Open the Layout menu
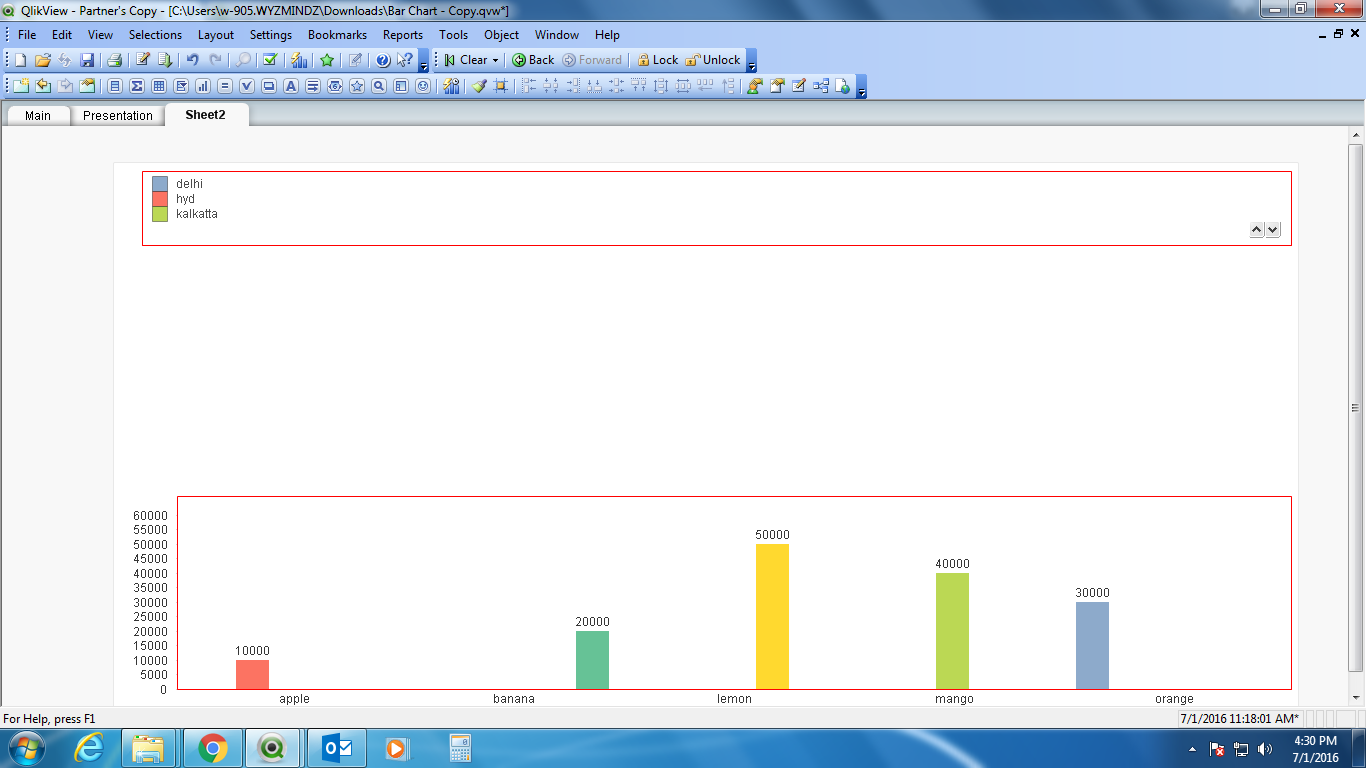The width and height of the screenshot is (1366, 768). [x=216, y=35]
